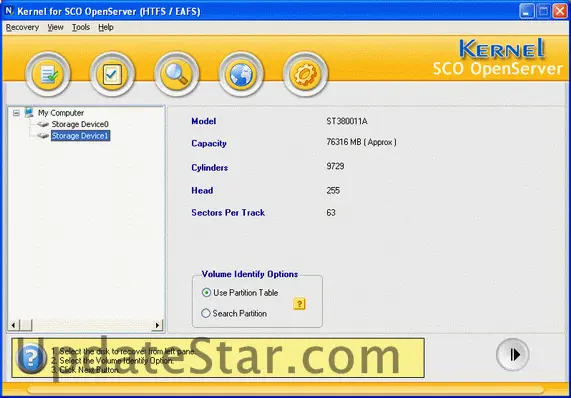Screen dimensions: 571x398
Task: Open the Tools menu
Action: (80, 27)
